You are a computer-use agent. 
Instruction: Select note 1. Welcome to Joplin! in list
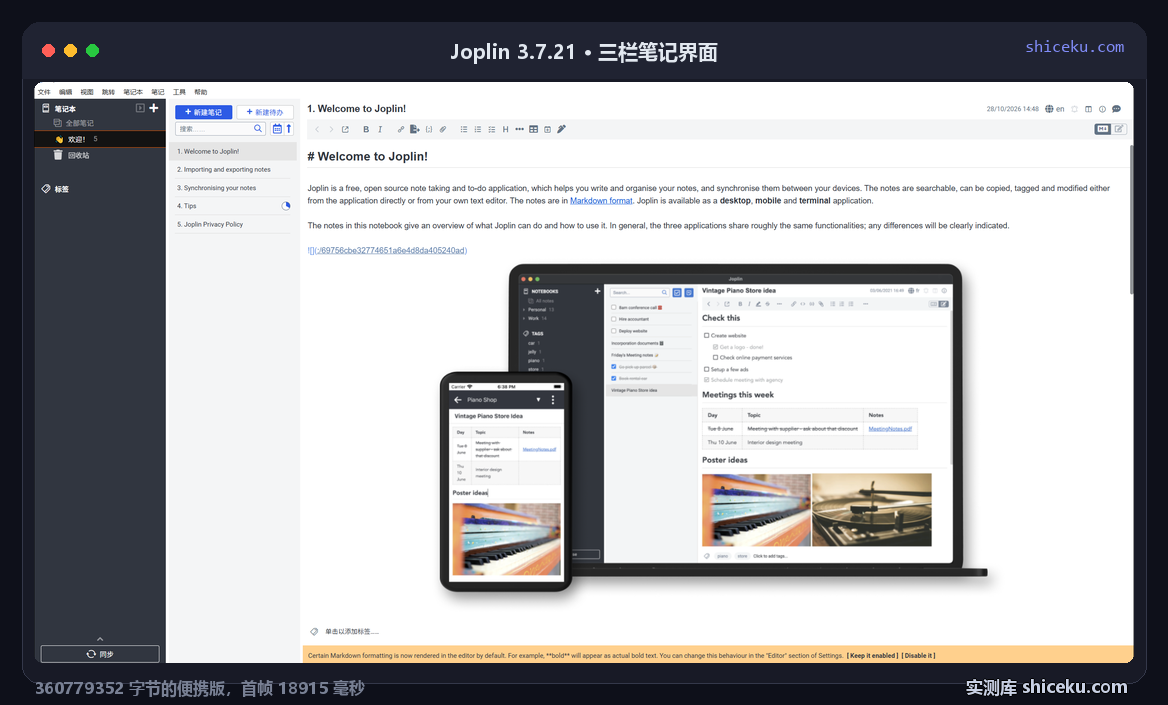(x=232, y=151)
